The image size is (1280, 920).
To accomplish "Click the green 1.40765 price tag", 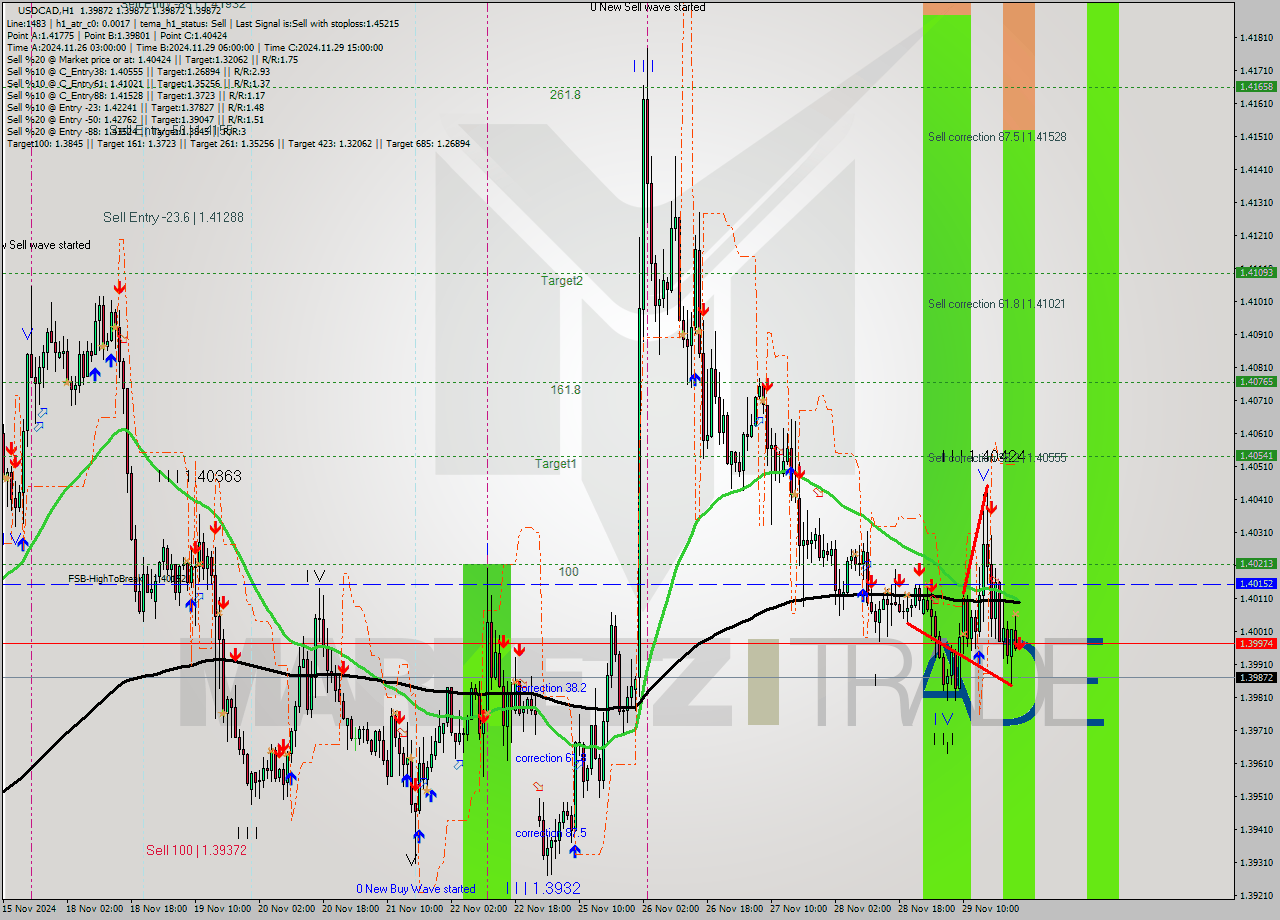I will [x=1256, y=381].
